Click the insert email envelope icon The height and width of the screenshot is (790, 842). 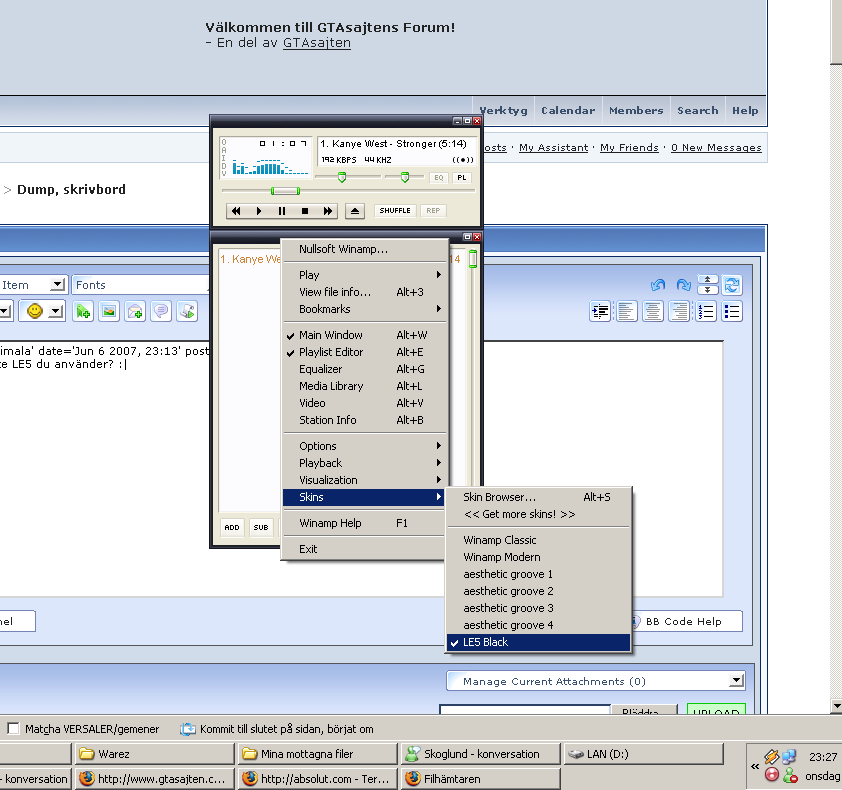[x=135, y=311]
